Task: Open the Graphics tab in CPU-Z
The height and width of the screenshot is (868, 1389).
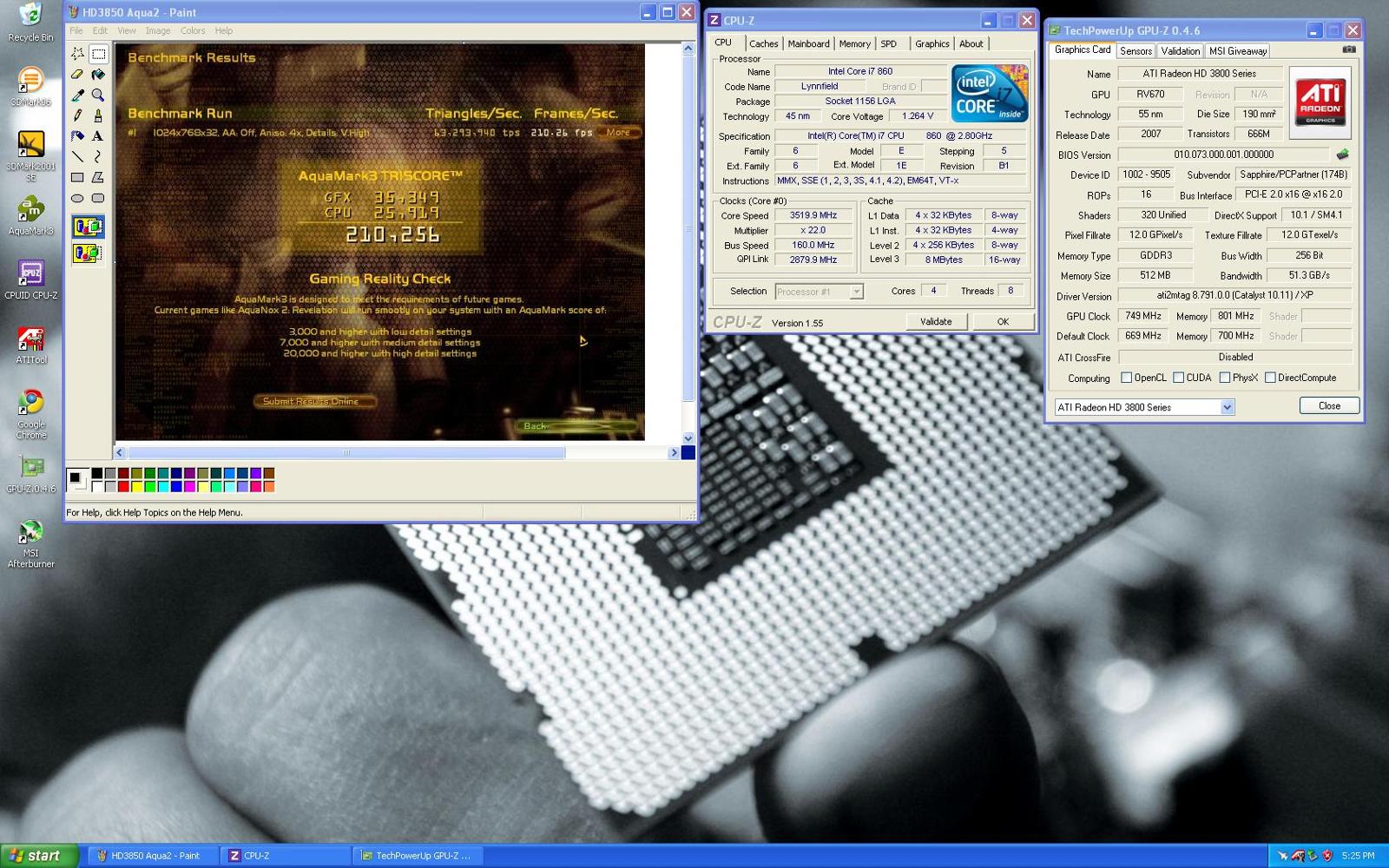Action: [931, 43]
